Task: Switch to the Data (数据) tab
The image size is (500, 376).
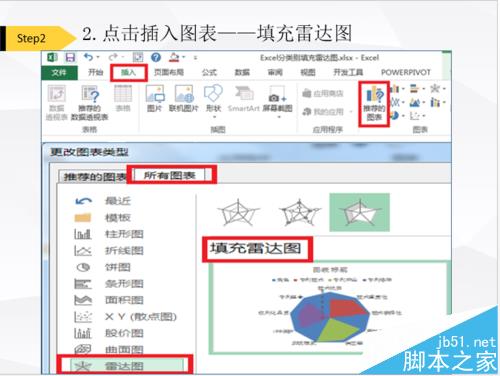Action: point(242,72)
